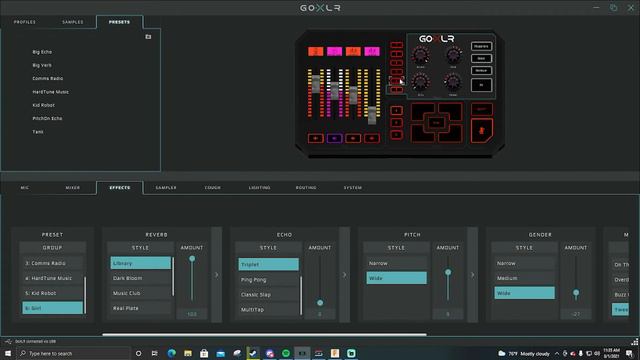Open Spotify from the taskbar
The height and width of the screenshot is (360, 640).
click(x=286, y=353)
